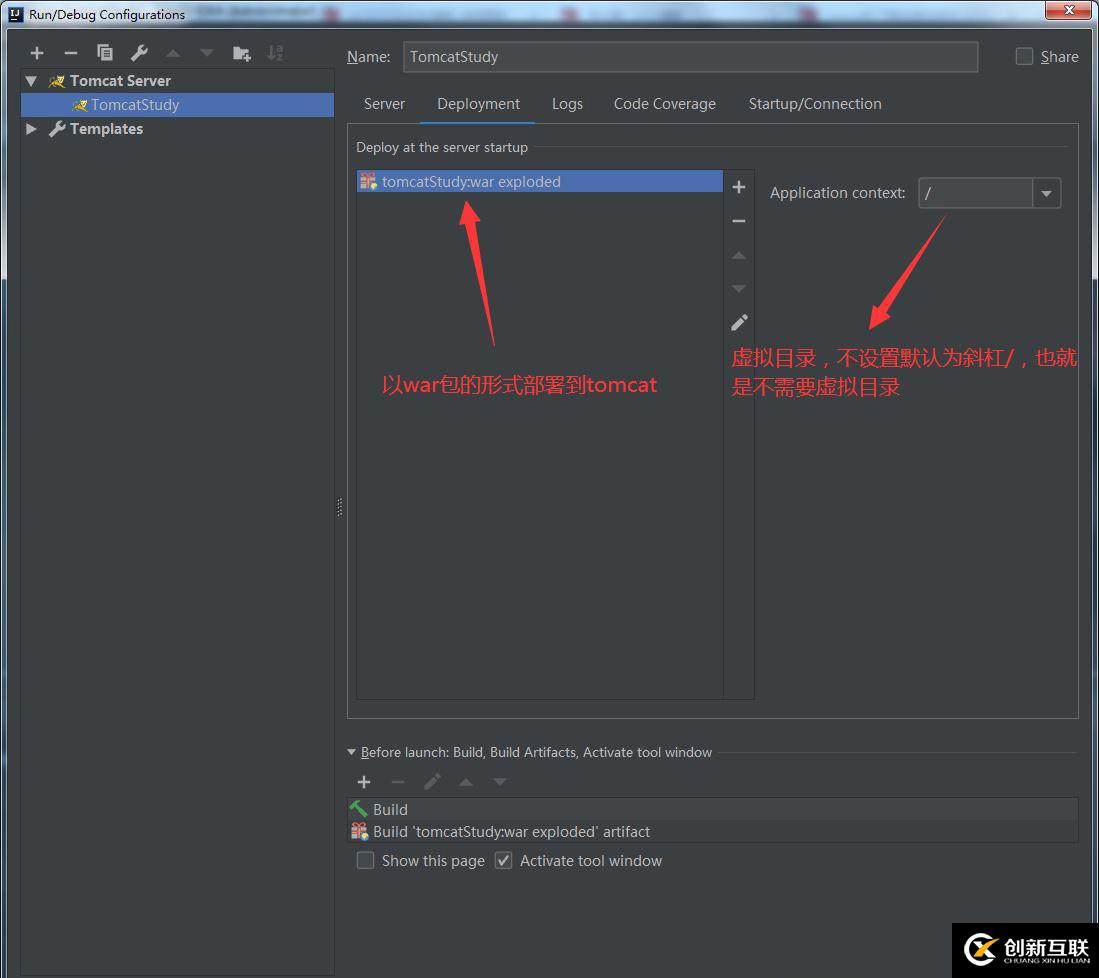Switch to the Server tab
The height and width of the screenshot is (978, 1099).
(x=384, y=104)
